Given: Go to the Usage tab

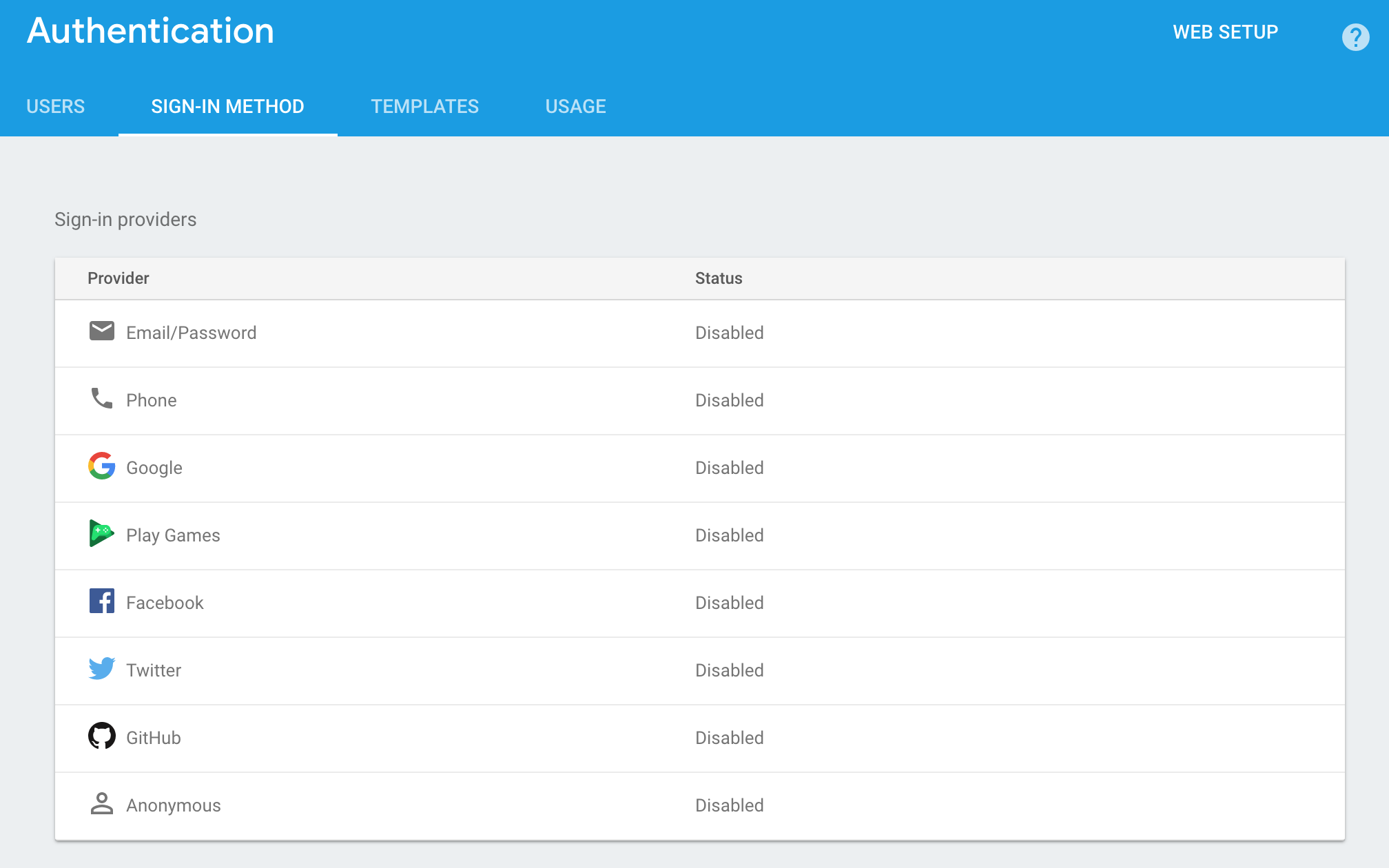Looking at the screenshot, I should [x=575, y=107].
